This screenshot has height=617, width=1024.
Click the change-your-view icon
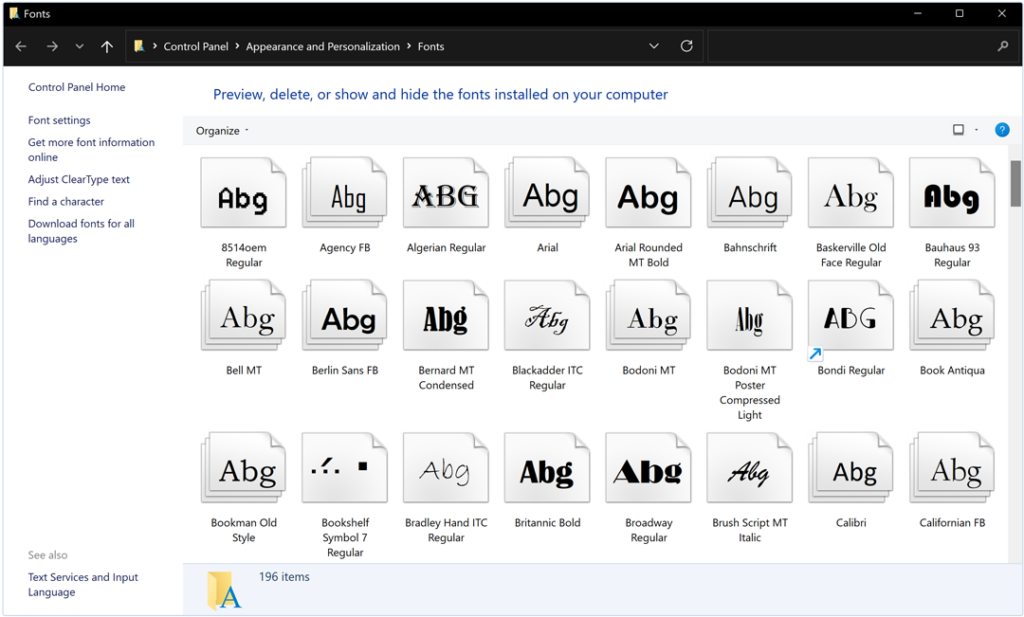[x=957, y=130]
